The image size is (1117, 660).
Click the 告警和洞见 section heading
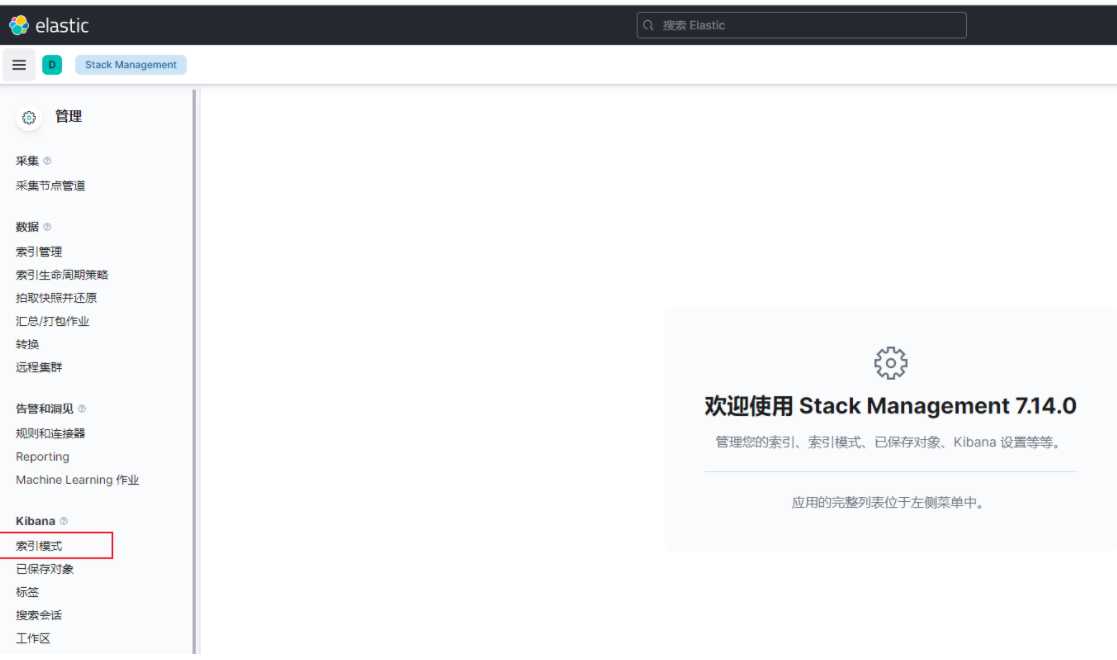45,408
